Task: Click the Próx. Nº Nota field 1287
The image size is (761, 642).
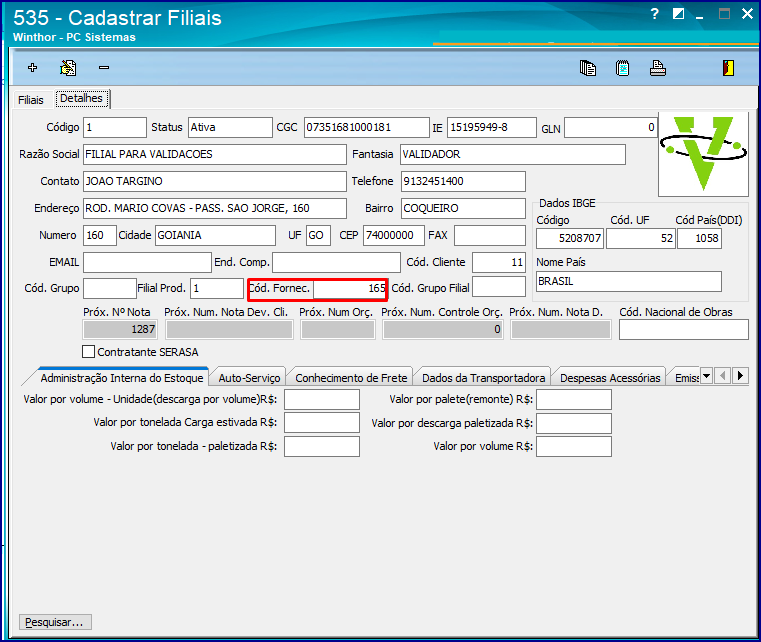Action: [x=120, y=329]
